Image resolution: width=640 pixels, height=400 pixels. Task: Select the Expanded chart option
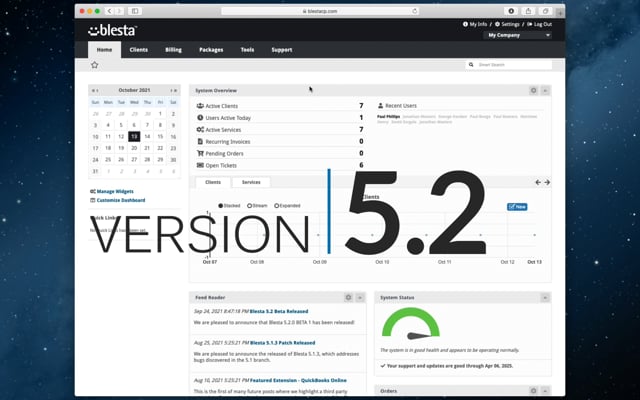click(287, 206)
